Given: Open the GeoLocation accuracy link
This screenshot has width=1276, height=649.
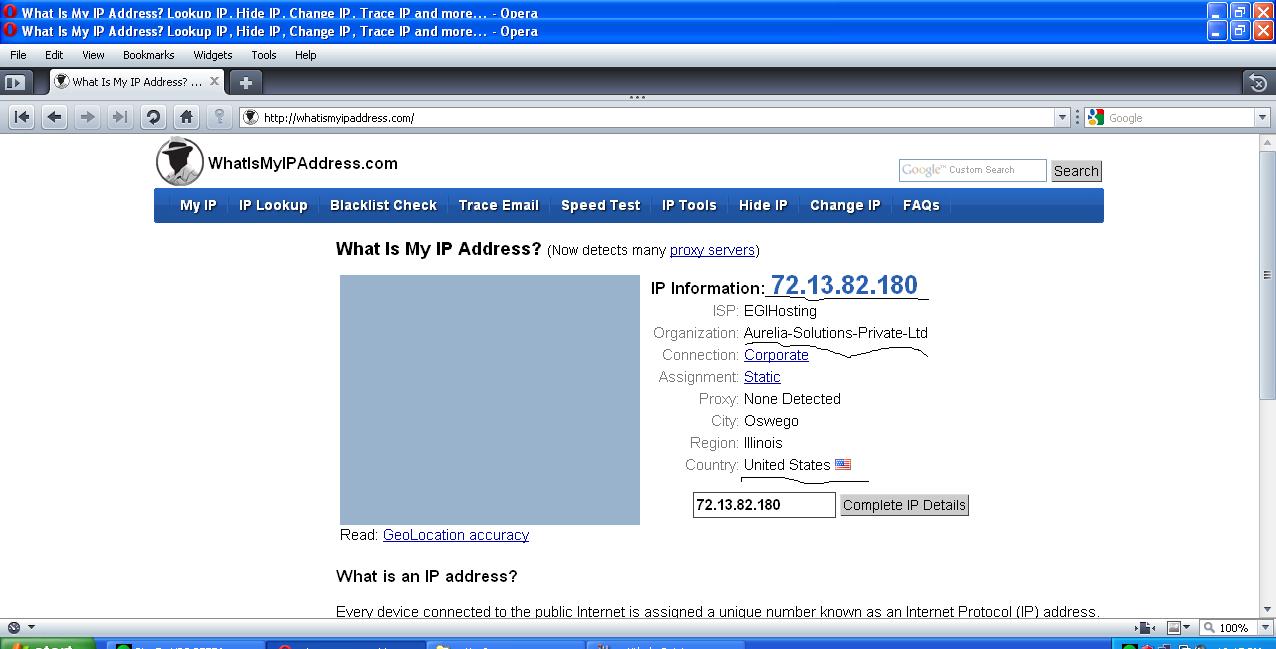Looking at the screenshot, I should (456, 535).
